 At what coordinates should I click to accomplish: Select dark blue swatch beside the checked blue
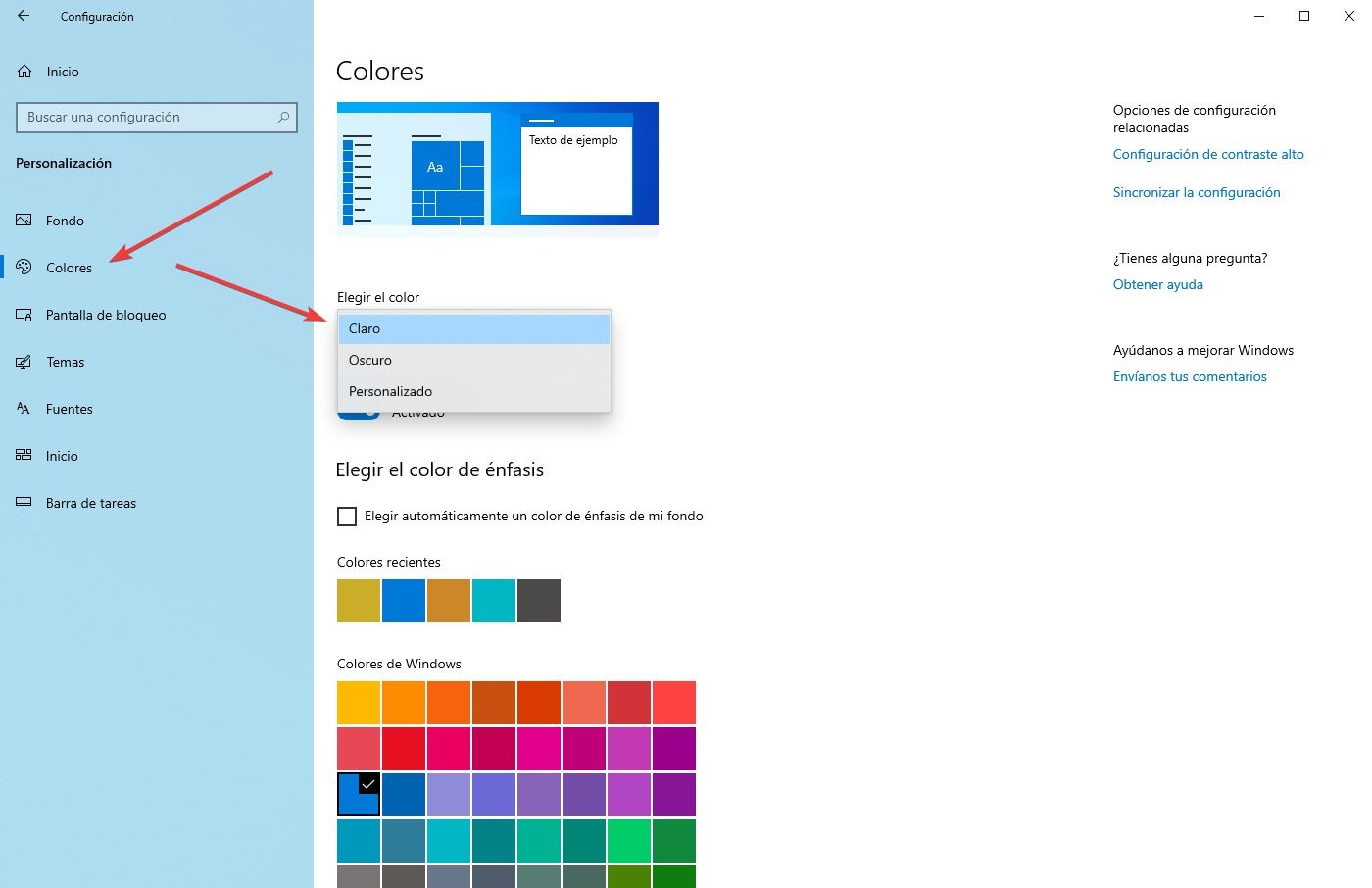point(404,795)
